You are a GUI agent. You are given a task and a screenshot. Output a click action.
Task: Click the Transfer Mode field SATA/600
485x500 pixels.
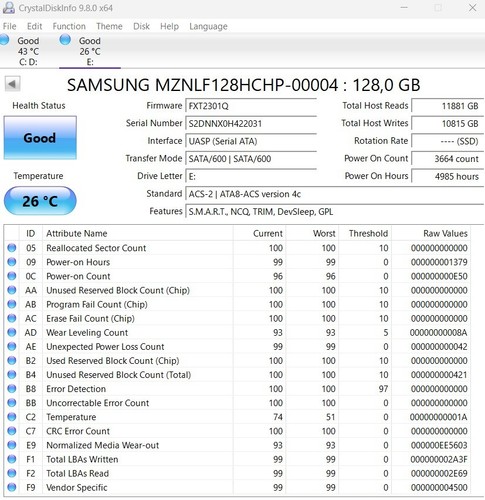[x=251, y=159]
